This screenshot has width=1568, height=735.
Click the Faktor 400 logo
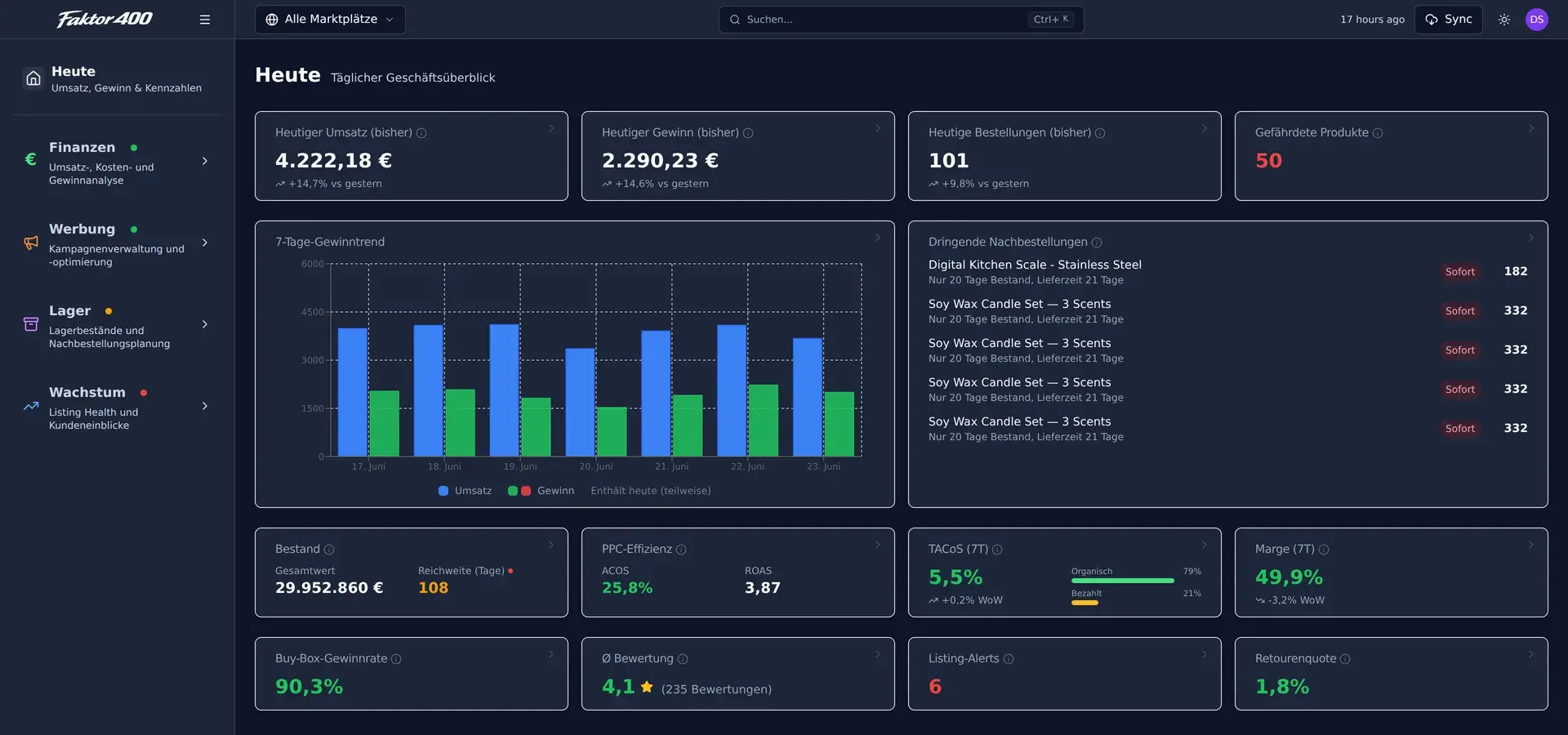coord(105,19)
